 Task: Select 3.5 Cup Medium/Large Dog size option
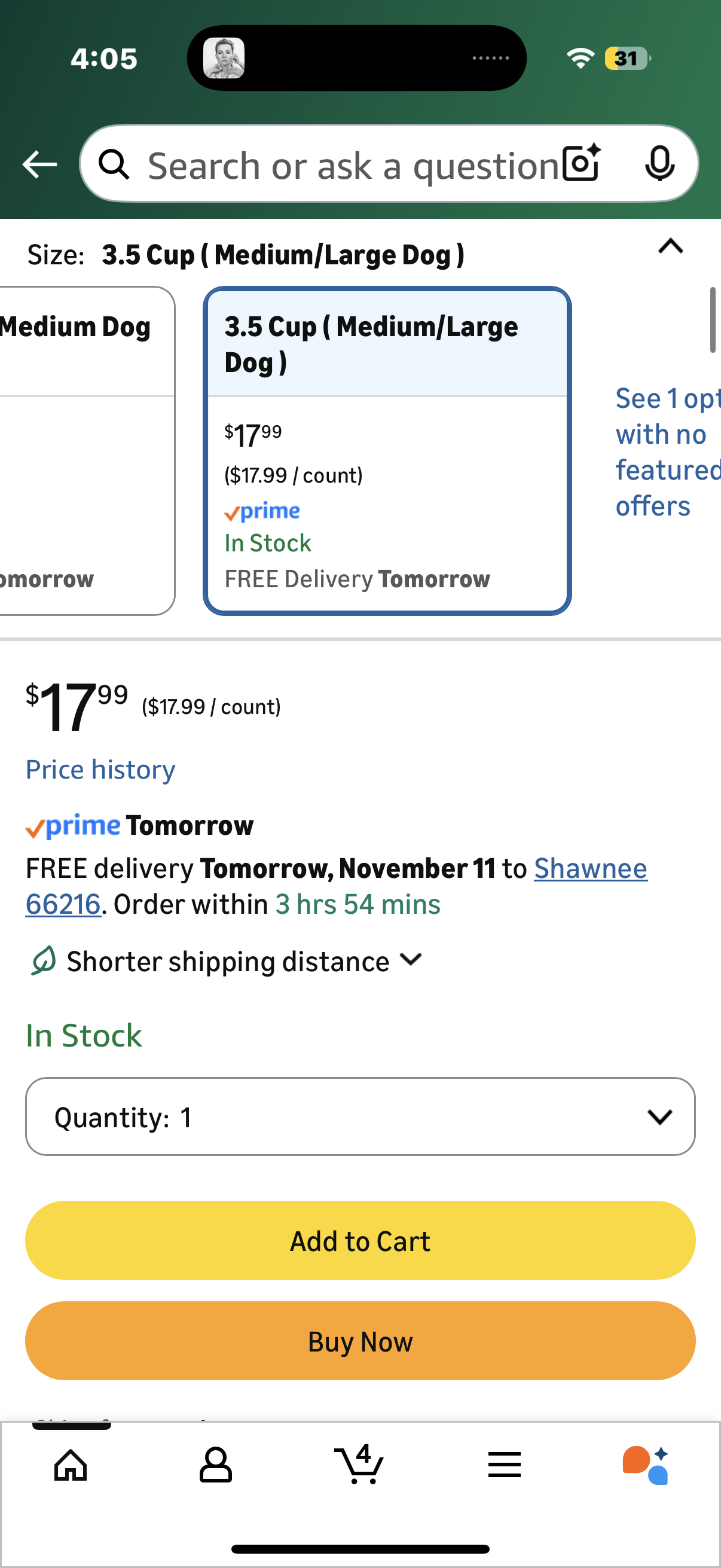click(387, 450)
